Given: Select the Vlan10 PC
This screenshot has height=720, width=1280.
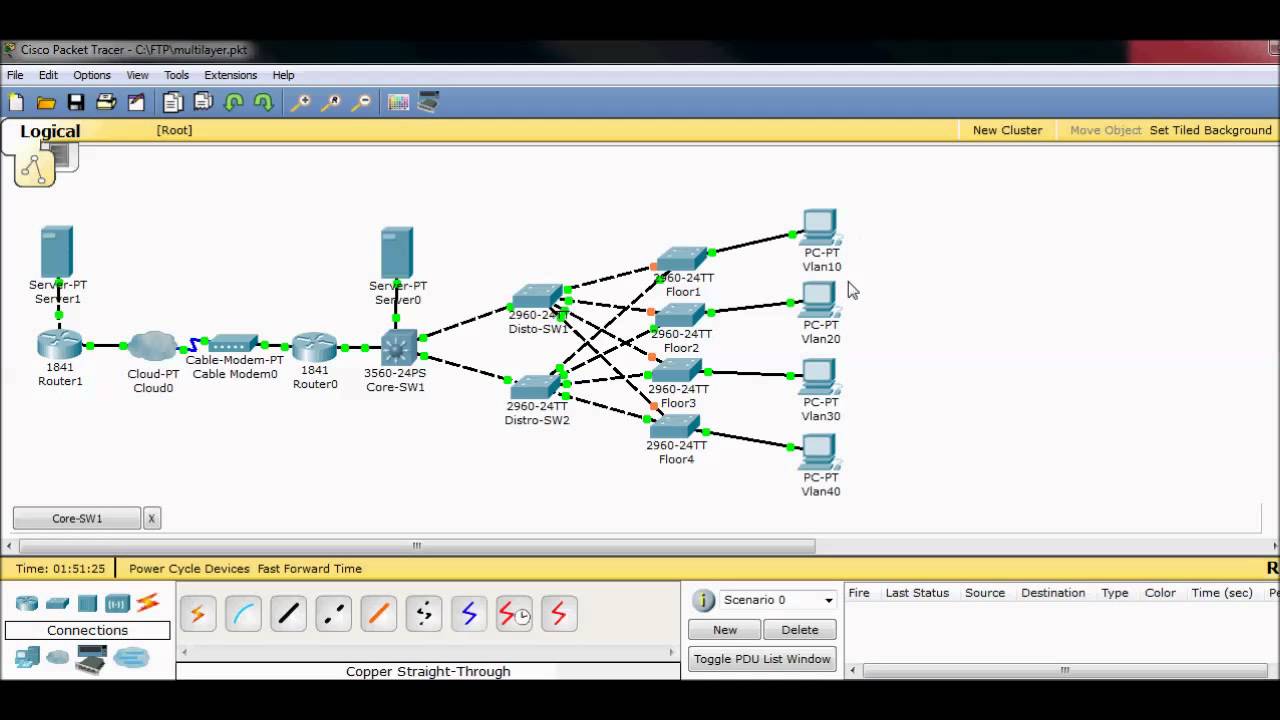Looking at the screenshot, I should pyautogui.click(x=820, y=227).
